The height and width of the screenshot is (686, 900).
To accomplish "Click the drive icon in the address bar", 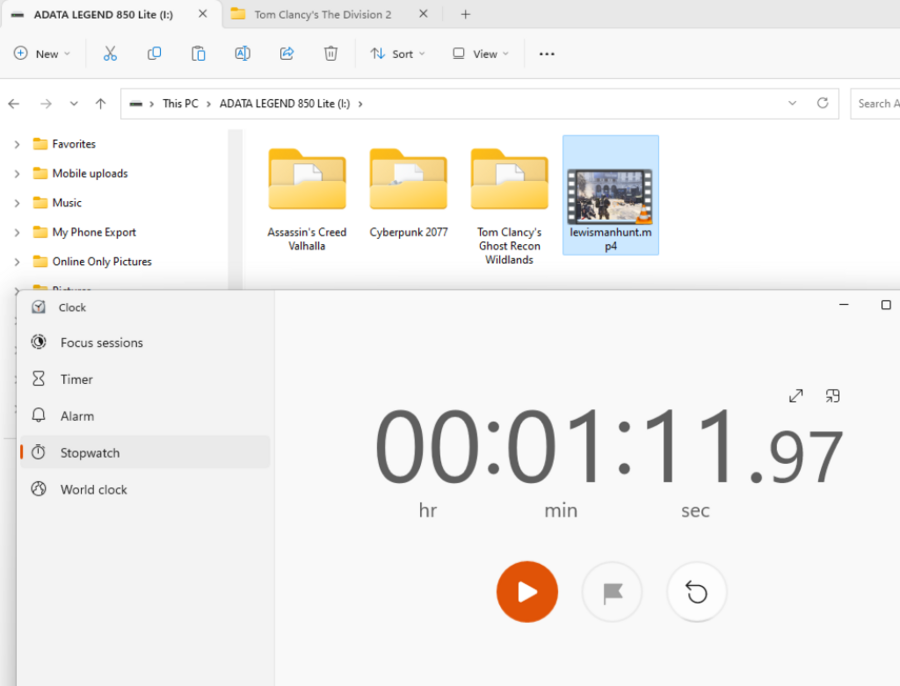I will click(136, 104).
